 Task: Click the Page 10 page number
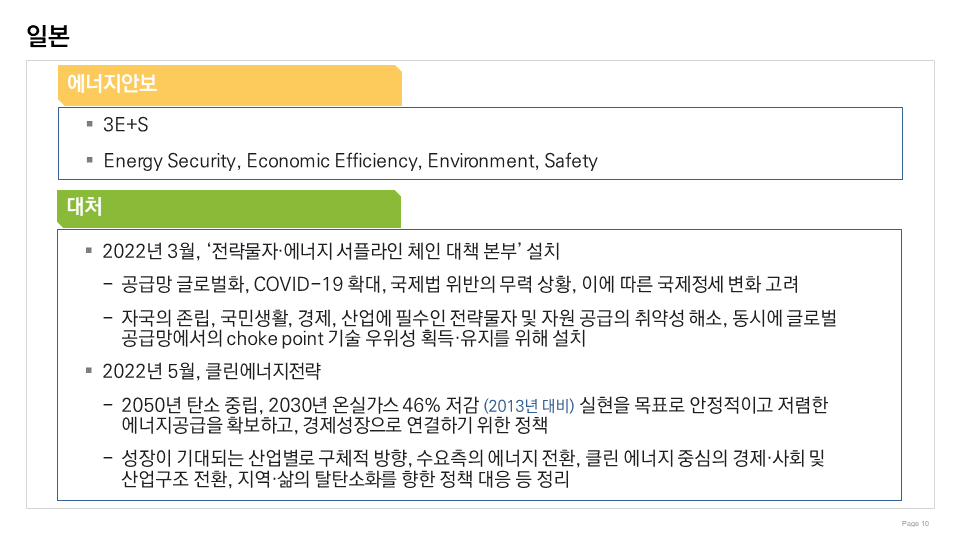[915, 524]
